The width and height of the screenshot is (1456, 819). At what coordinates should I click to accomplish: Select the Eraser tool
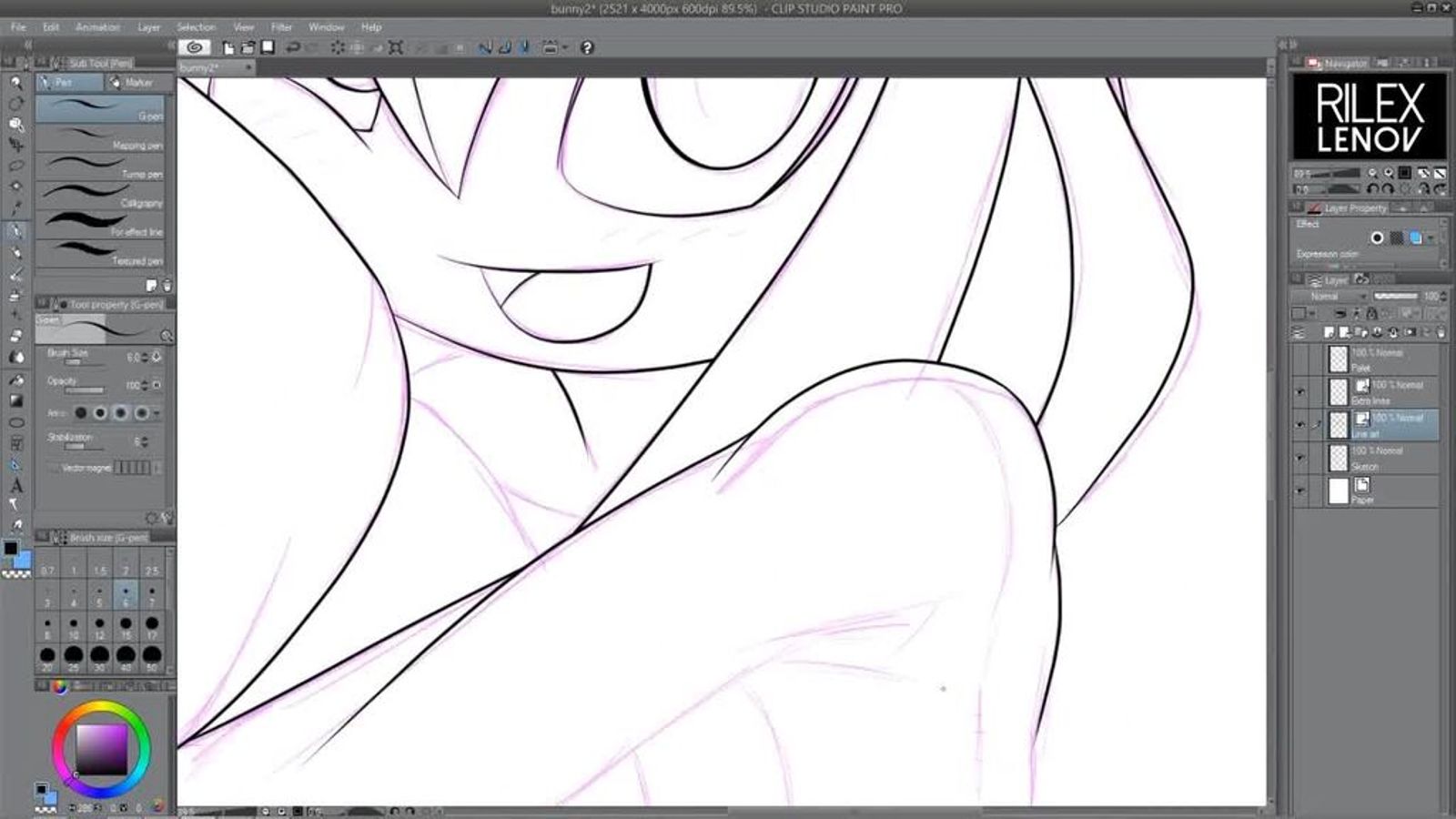(15, 336)
